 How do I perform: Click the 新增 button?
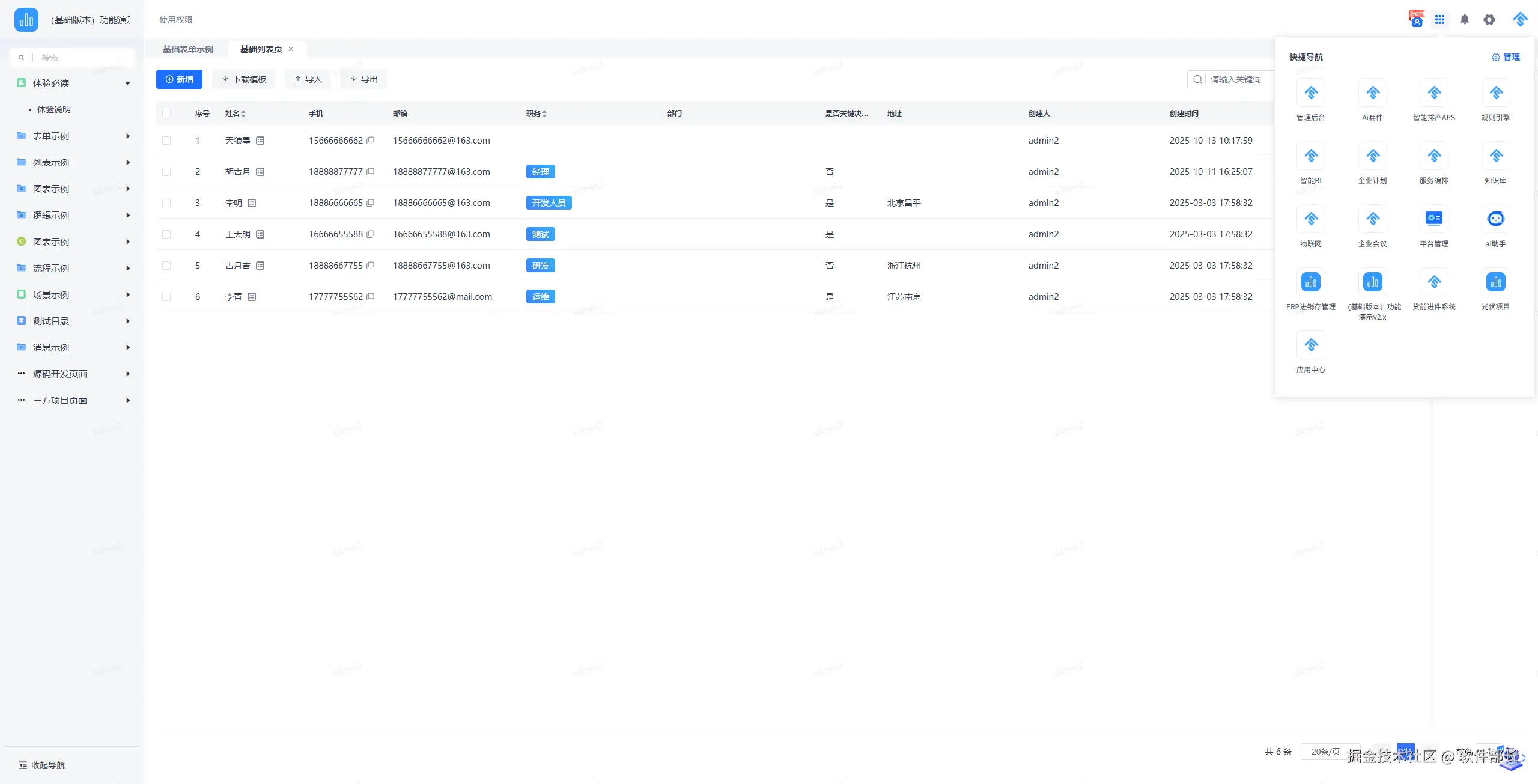click(179, 79)
